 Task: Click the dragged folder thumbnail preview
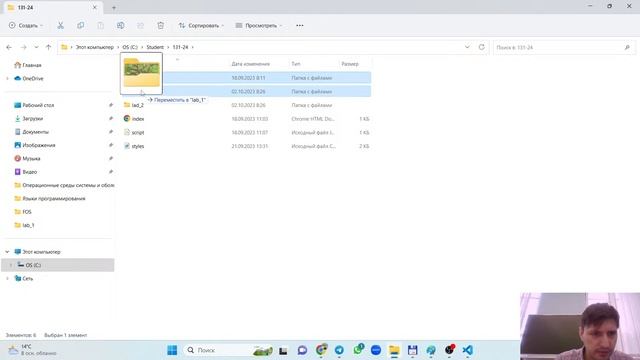(141, 73)
